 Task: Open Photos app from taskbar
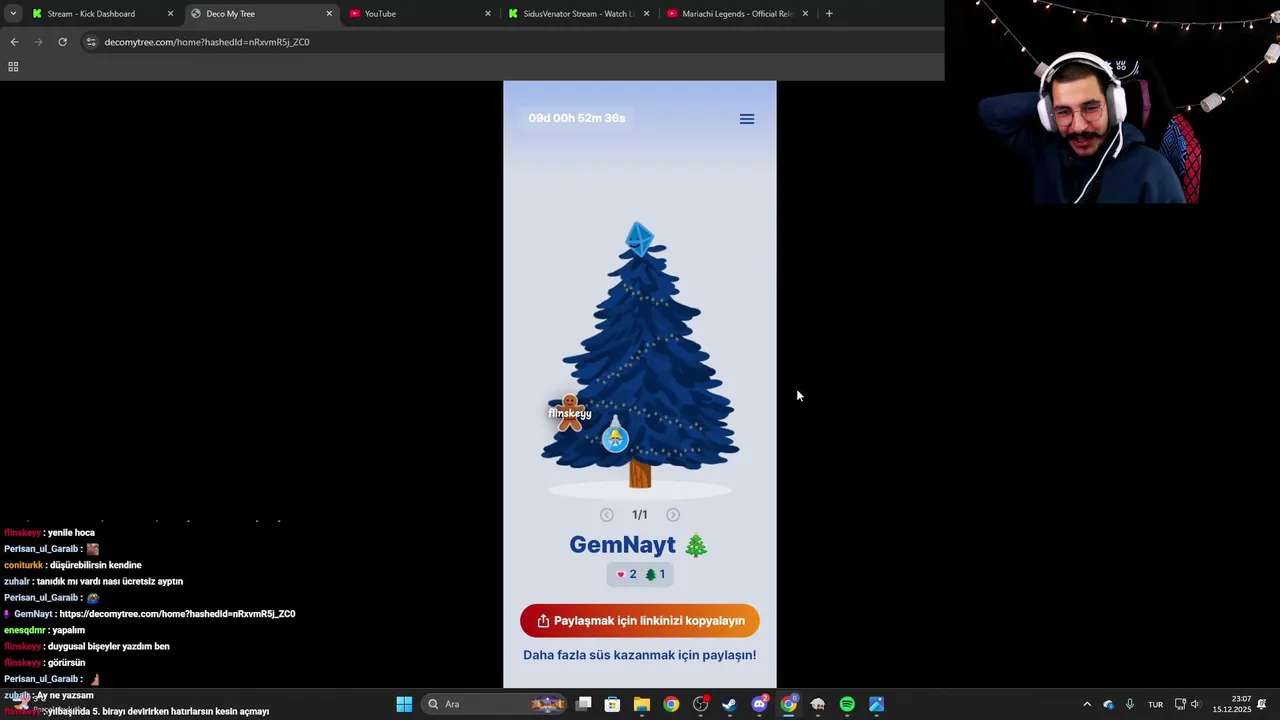pos(876,704)
